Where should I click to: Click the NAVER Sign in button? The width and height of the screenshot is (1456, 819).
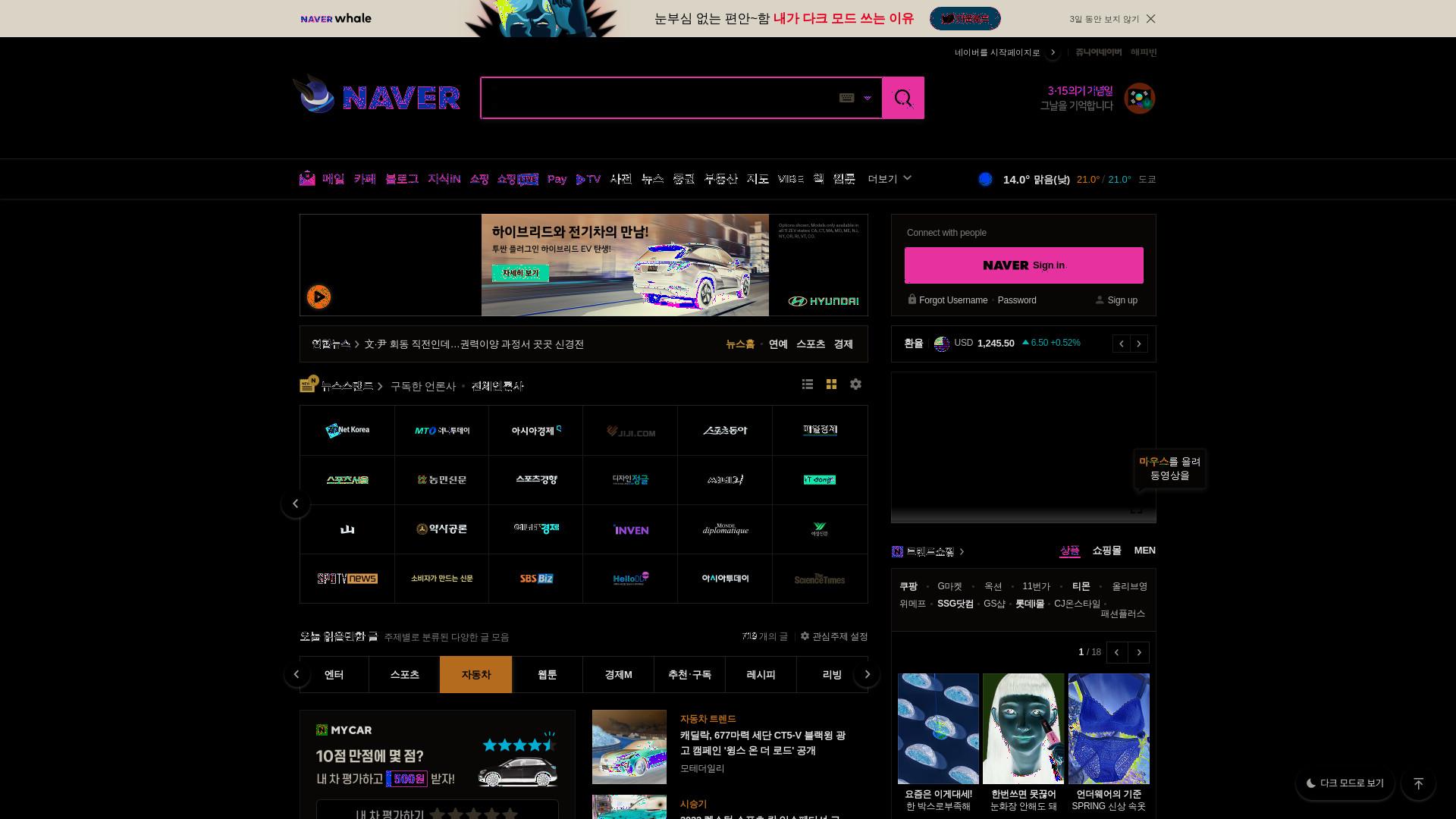point(1024,265)
